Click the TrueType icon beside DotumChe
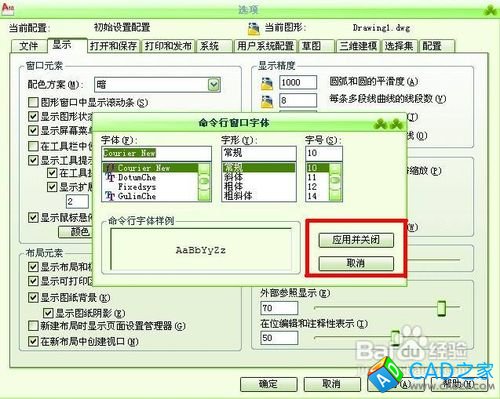500x399 pixels. [110, 177]
